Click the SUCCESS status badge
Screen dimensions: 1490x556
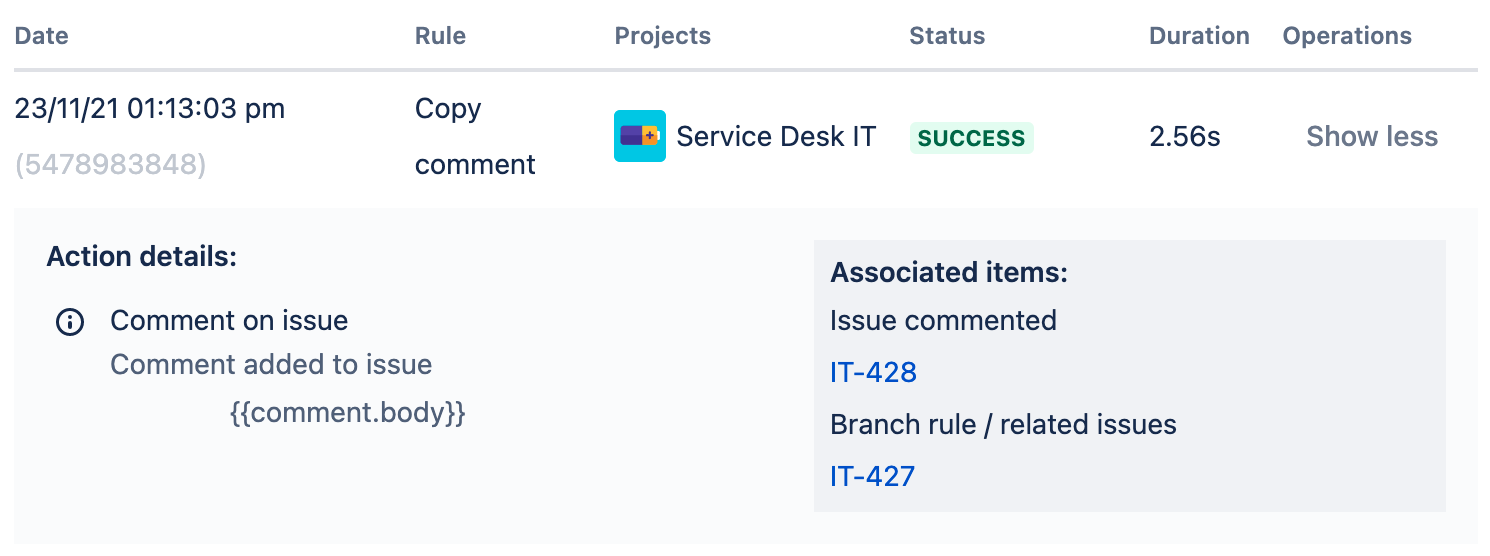(971, 138)
